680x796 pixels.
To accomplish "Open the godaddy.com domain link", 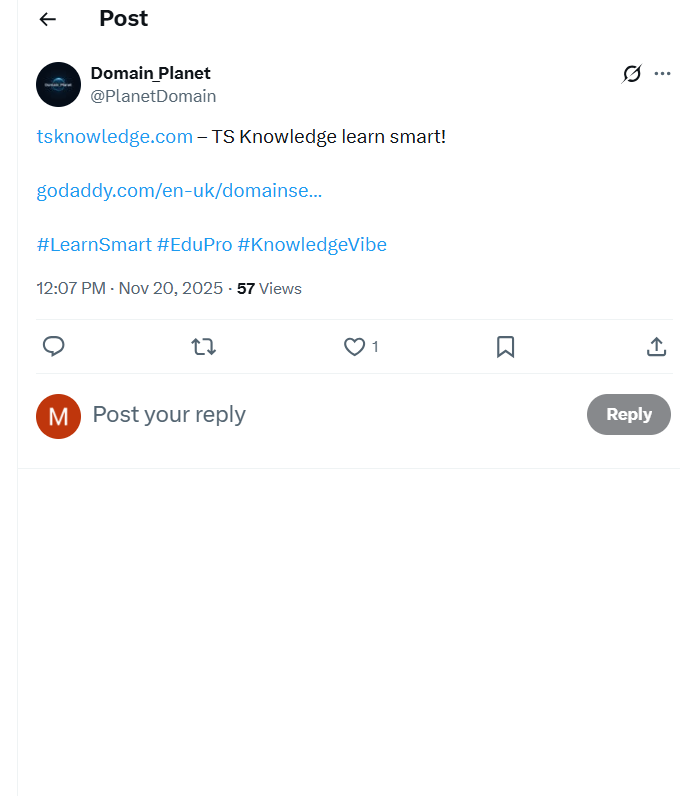I will coord(179,190).
